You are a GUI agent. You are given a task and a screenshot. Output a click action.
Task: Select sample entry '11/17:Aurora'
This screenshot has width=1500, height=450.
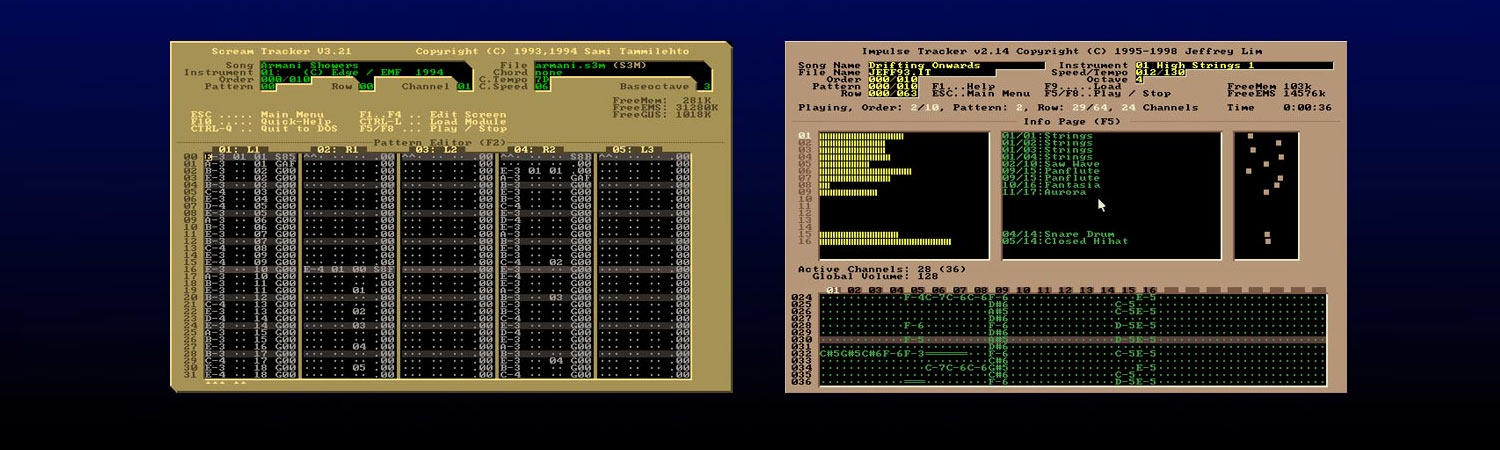[x=1044, y=192]
